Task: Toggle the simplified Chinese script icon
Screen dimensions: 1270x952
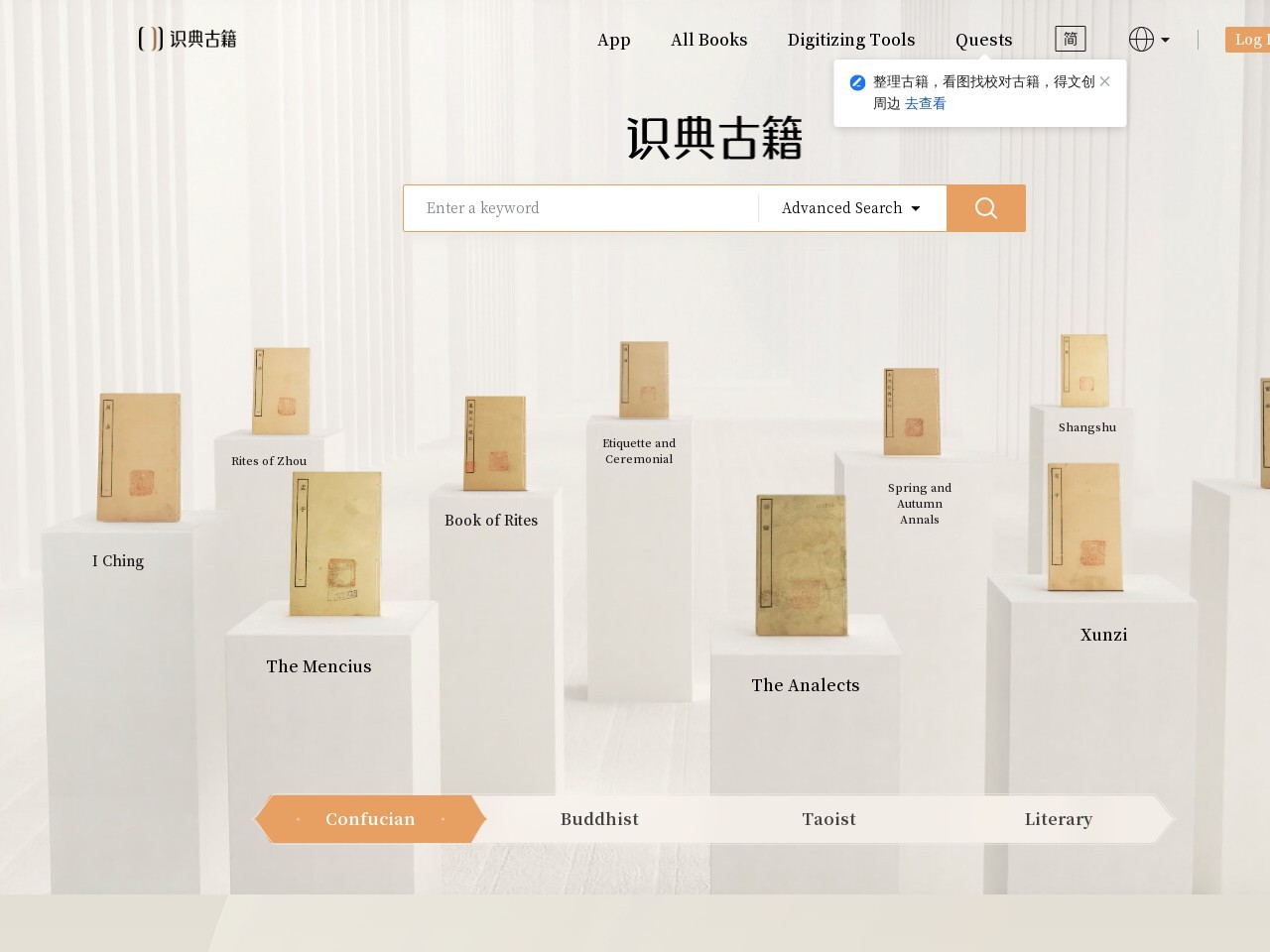Action: click(x=1070, y=40)
